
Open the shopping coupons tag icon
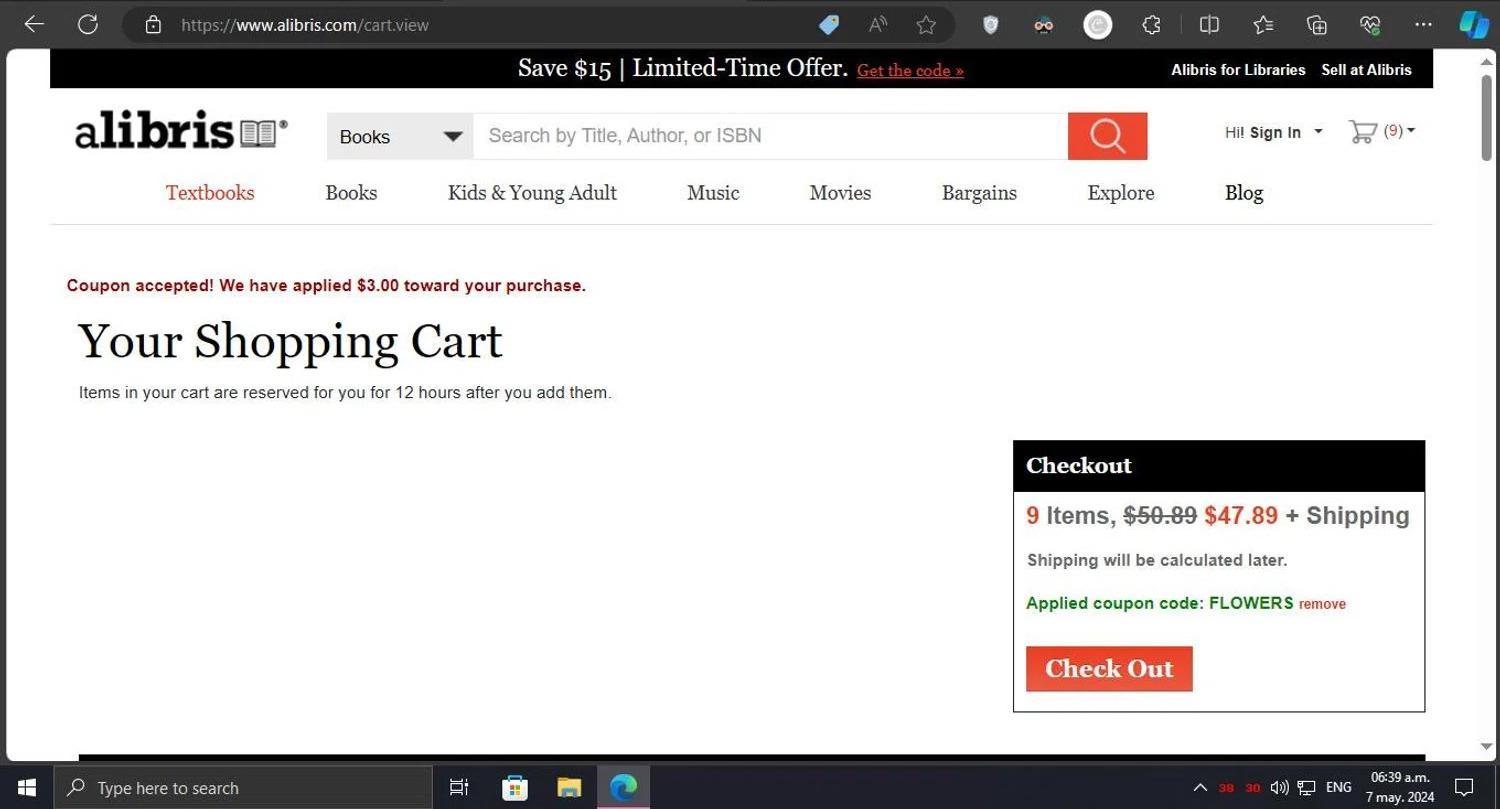(x=829, y=25)
